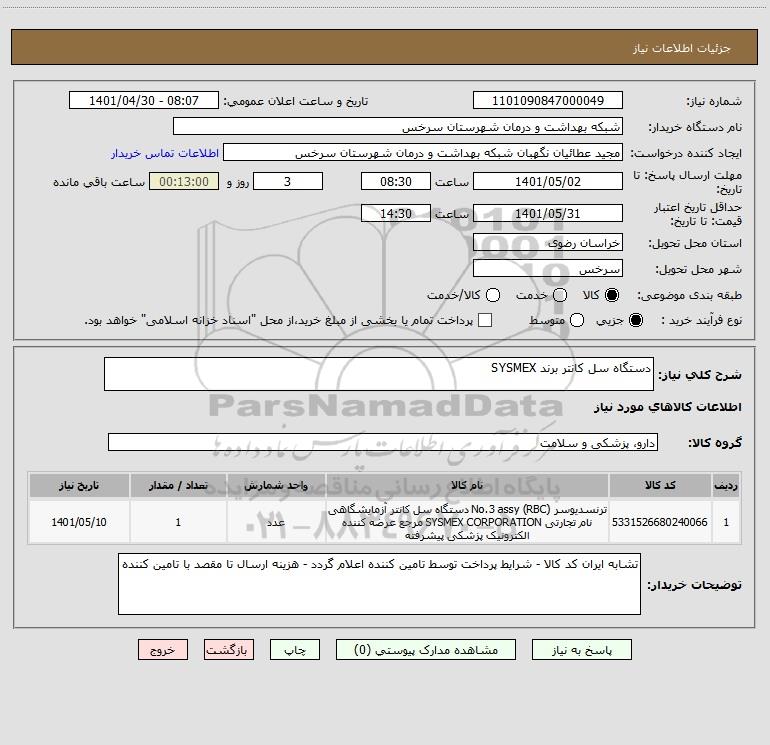
Task: Click the ردیف column header
Action: click(x=726, y=485)
